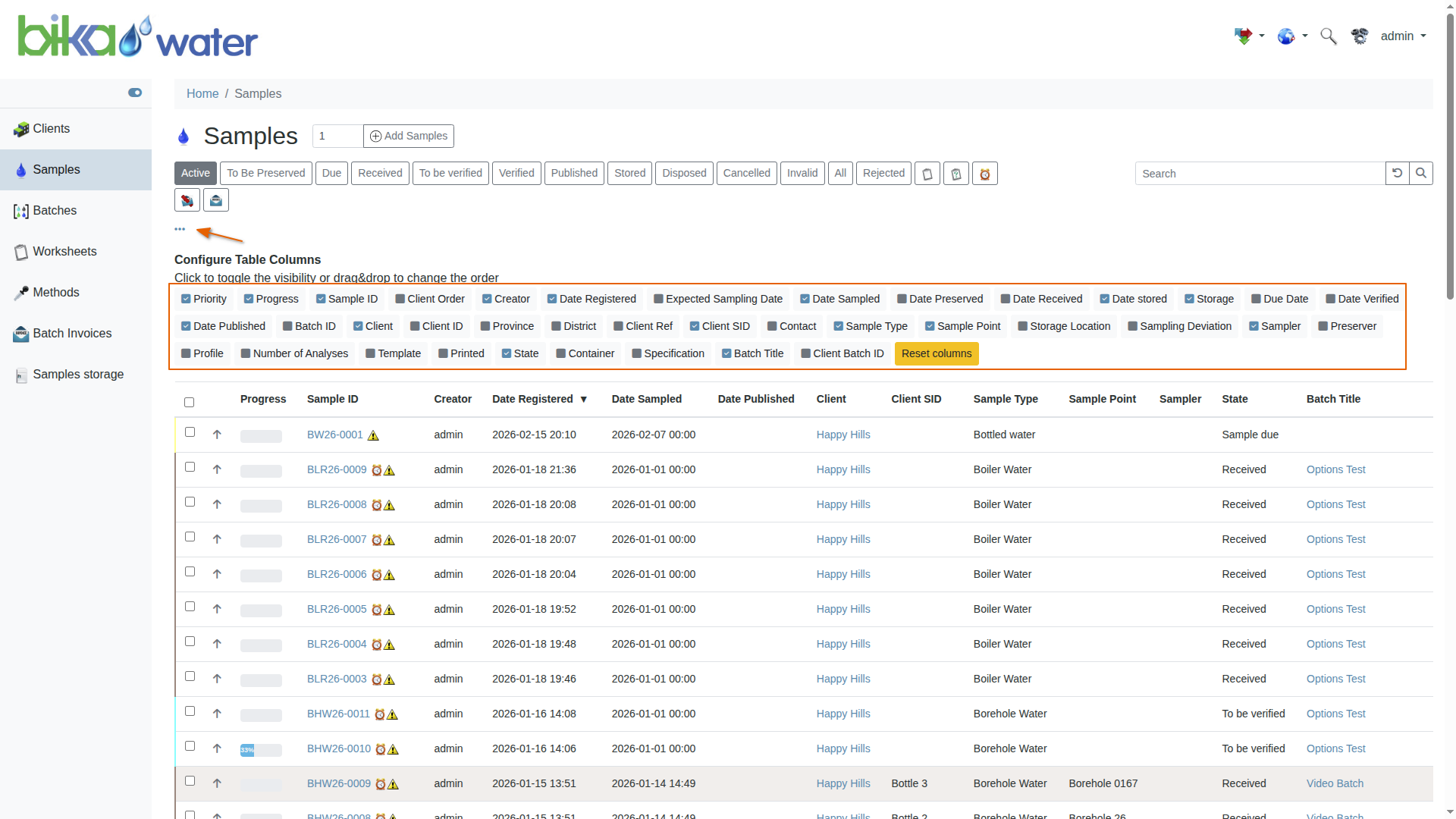Click the reset search circular arrow icon
1456x819 pixels.
coord(1397,174)
